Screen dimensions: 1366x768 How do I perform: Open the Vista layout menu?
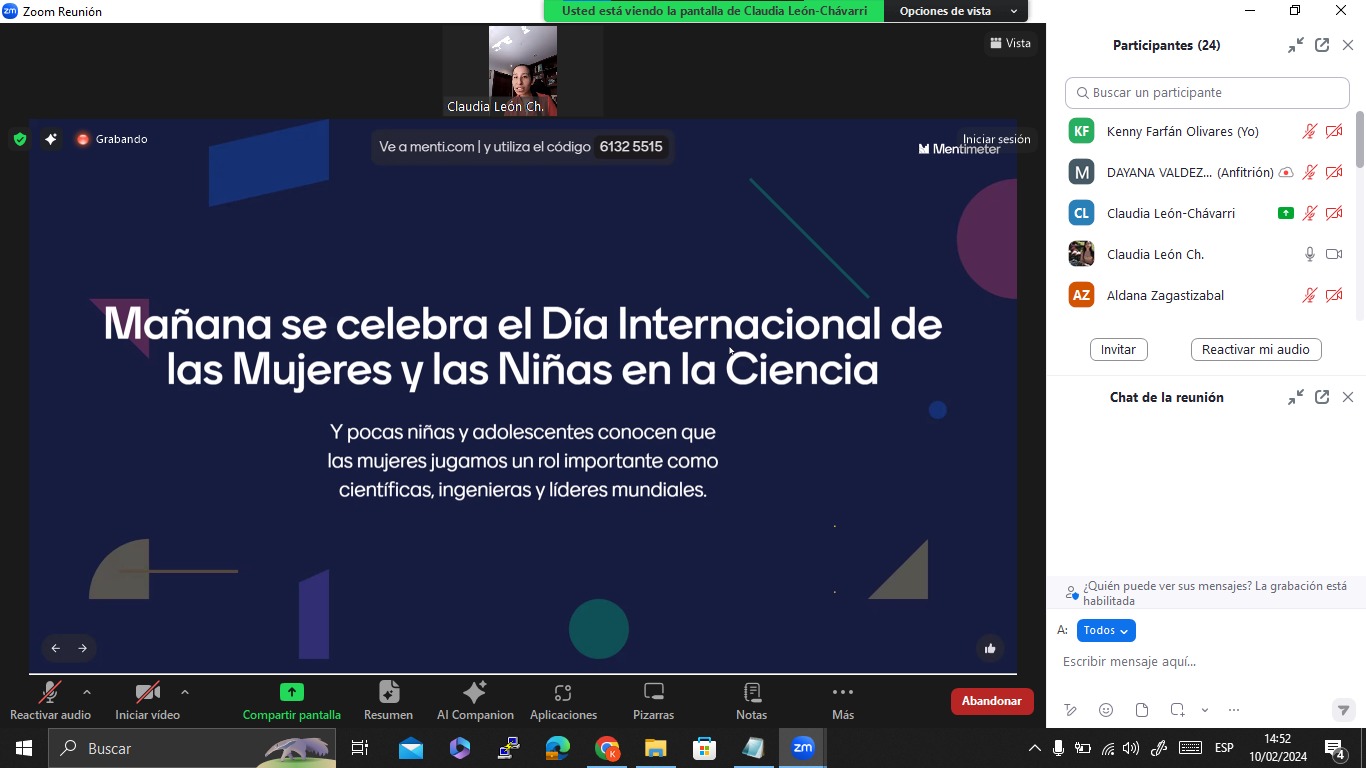1010,43
